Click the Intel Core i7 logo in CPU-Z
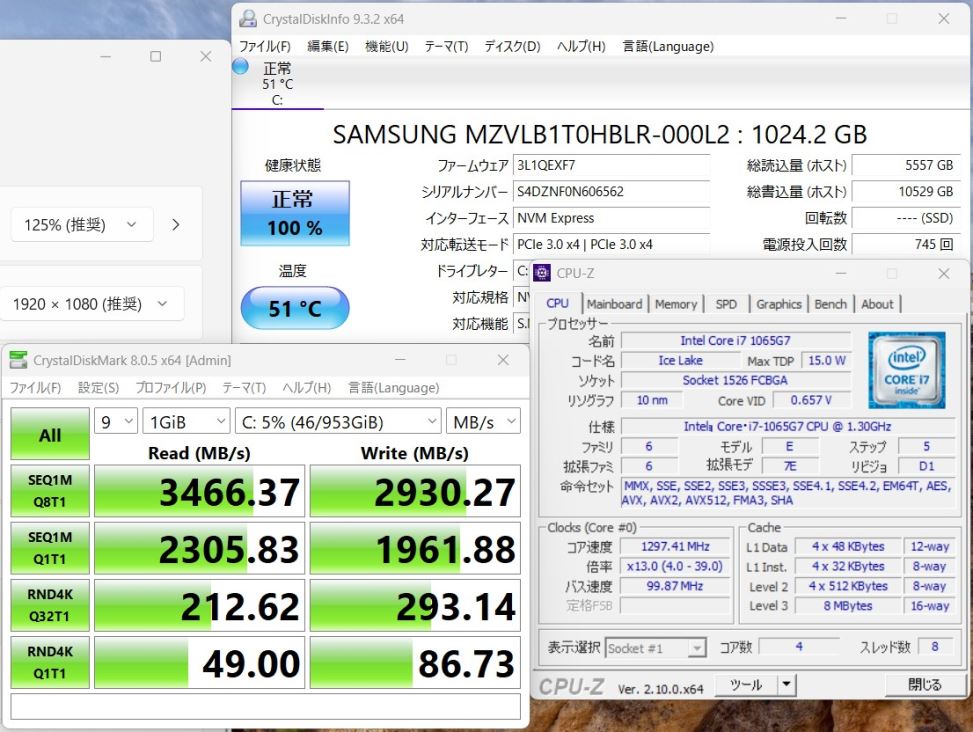973x732 pixels. (907, 370)
